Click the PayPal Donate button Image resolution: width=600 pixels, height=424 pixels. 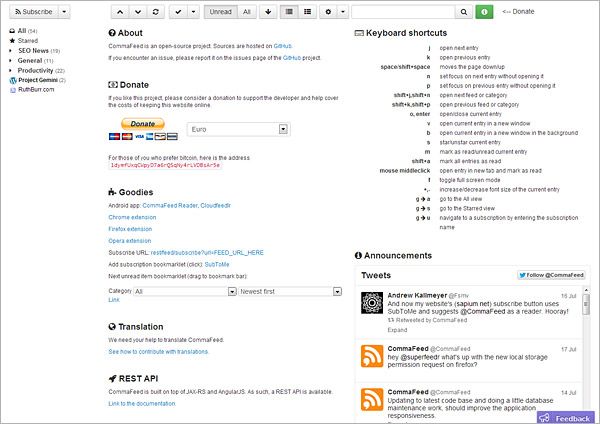(143, 125)
